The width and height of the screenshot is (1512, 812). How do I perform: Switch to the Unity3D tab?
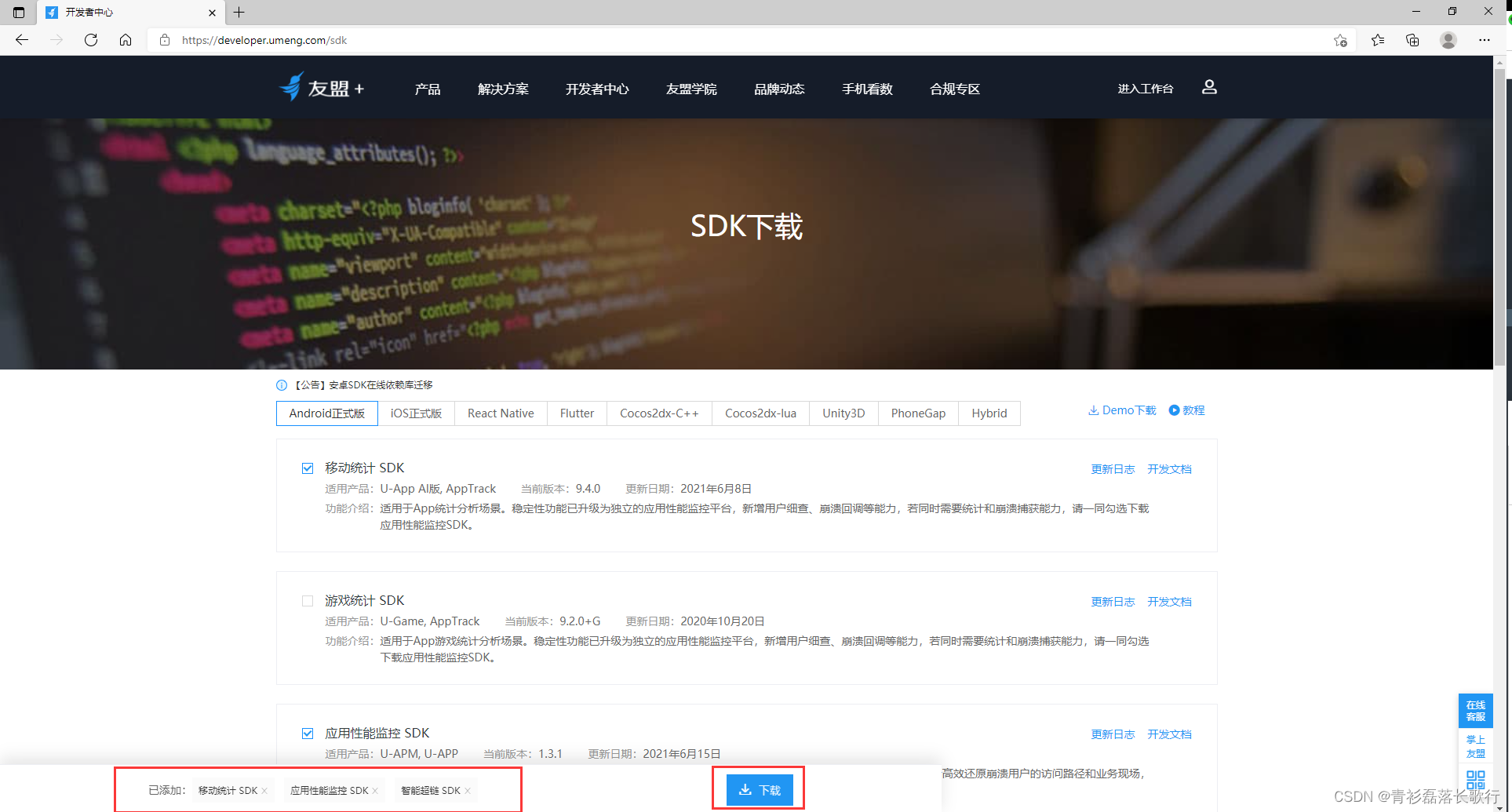click(843, 413)
